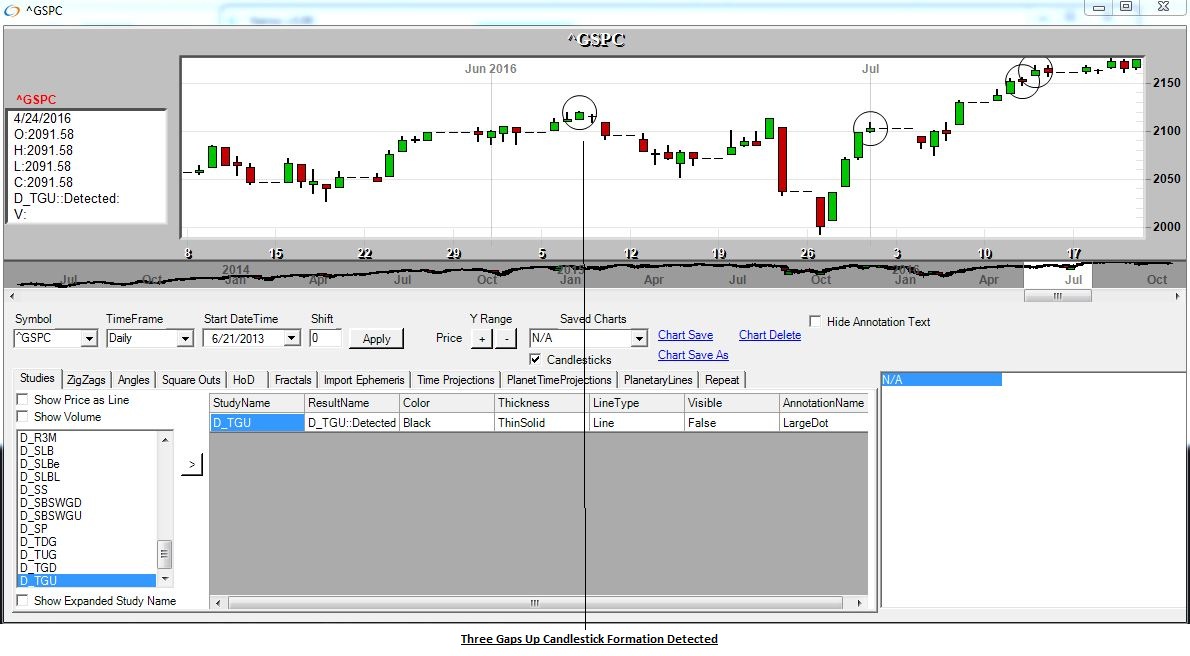Click the Price Y Range plus button
The width and height of the screenshot is (1190, 656).
[481, 339]
